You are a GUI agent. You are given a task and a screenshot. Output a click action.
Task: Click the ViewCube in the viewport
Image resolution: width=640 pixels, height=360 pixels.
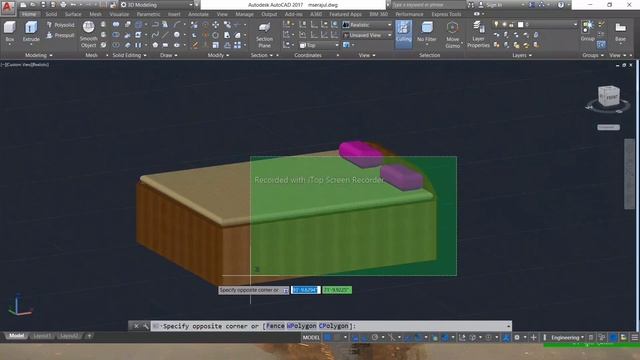609,96
